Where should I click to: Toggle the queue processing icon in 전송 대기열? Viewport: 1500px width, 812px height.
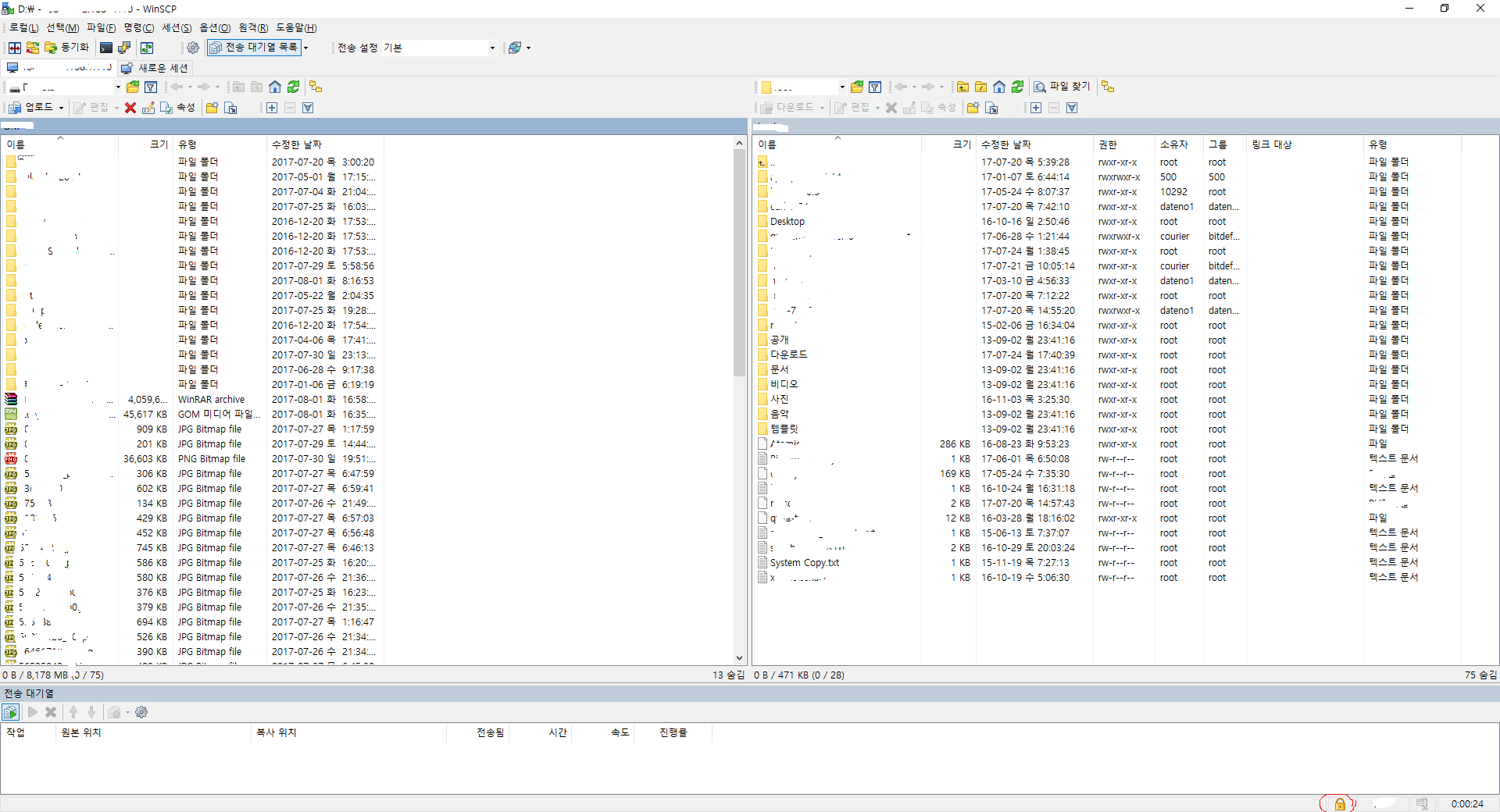tap(10, 712)
